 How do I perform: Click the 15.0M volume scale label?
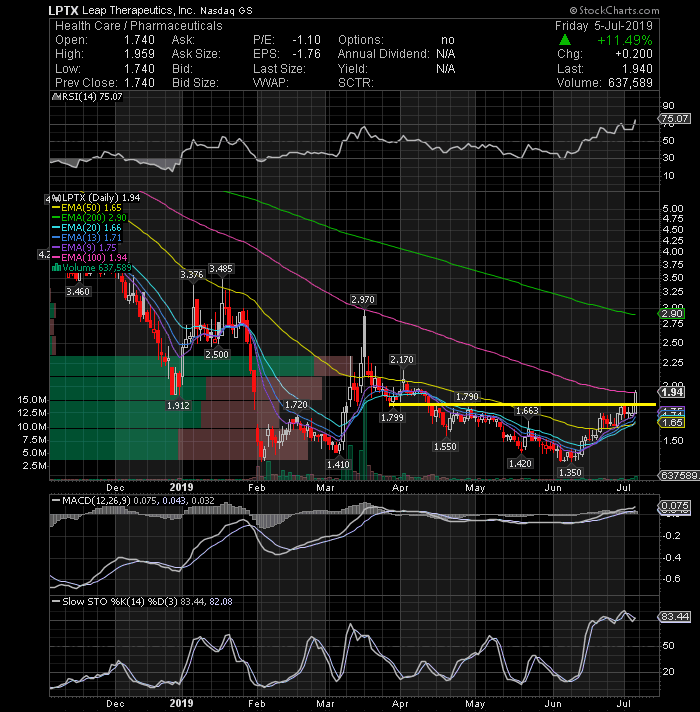tap(32, 400)
